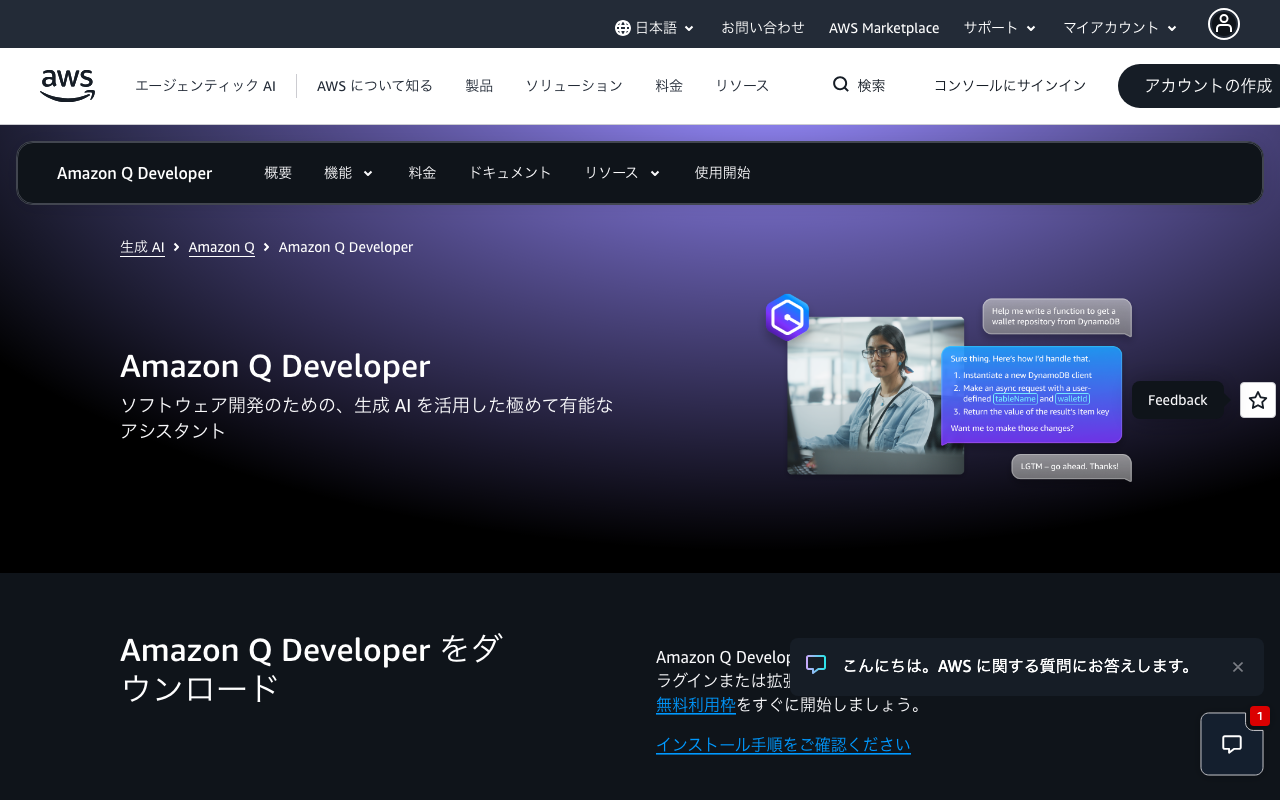The image size is (1280, 800).
Task: Click コンソールにサインイン
Action: [1010, 86]
